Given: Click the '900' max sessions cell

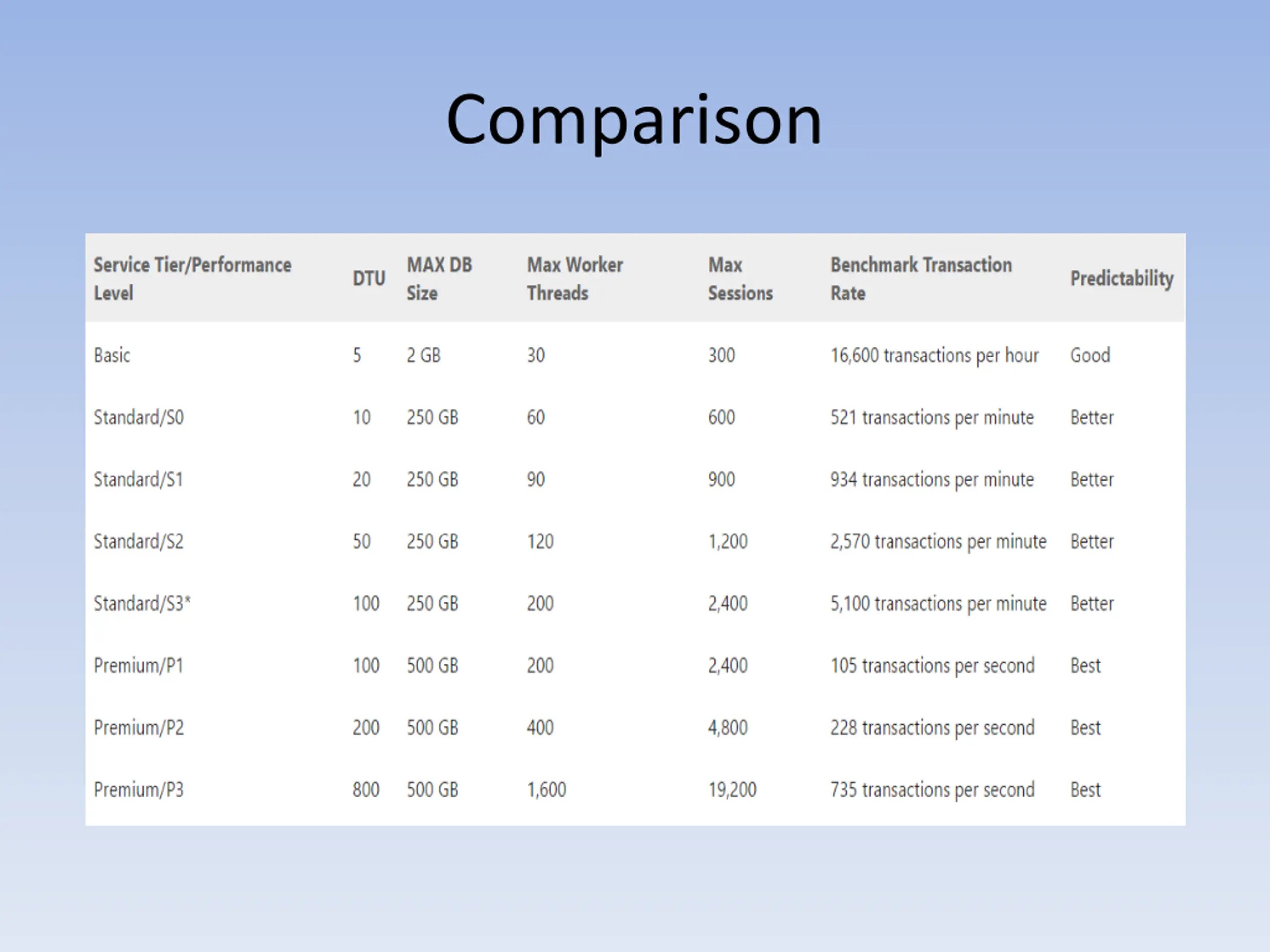Looking at the screenshot, I should (721, 479).
